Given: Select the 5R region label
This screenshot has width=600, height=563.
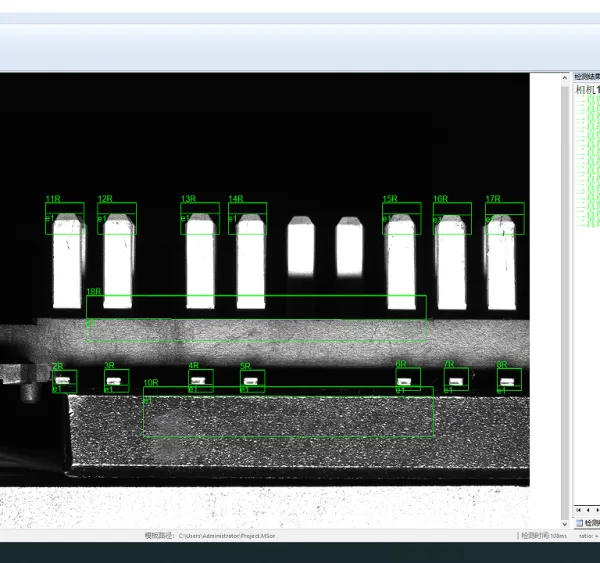Looking at the screenshot, I should tap(245, 366).
